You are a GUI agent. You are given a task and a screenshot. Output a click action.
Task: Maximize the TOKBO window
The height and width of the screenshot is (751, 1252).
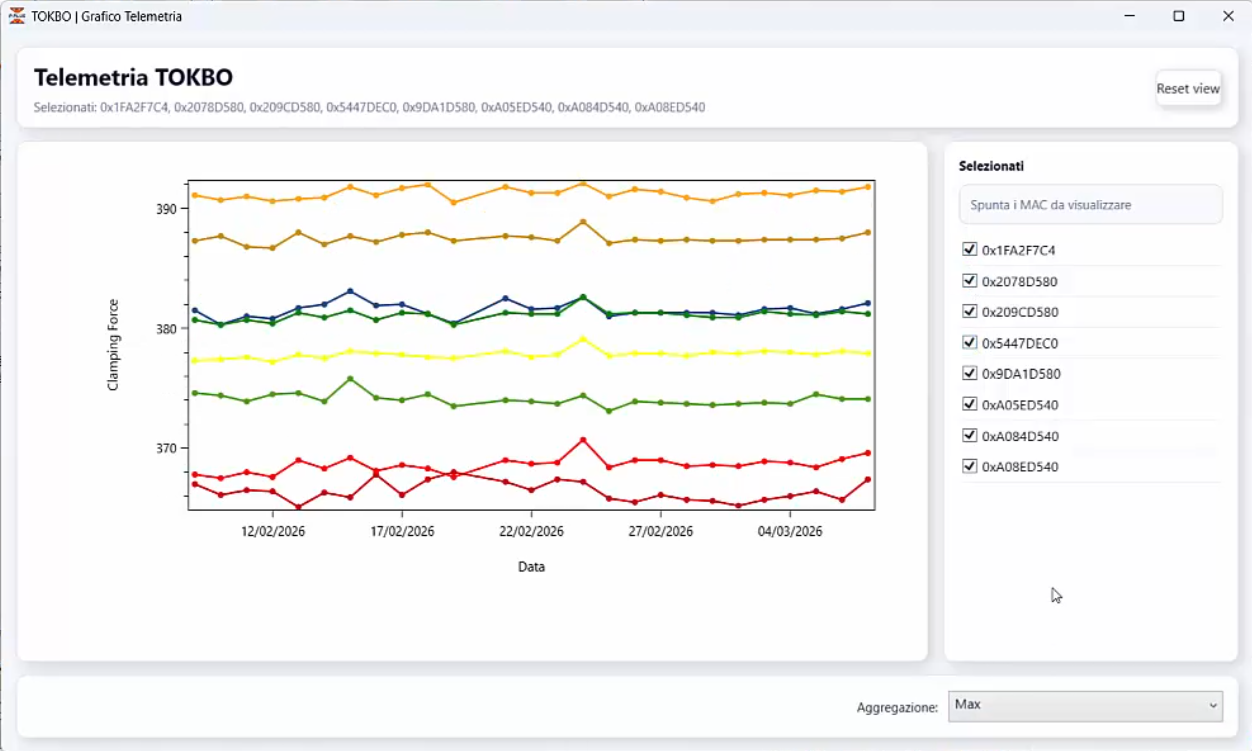tap(1179, 16)
